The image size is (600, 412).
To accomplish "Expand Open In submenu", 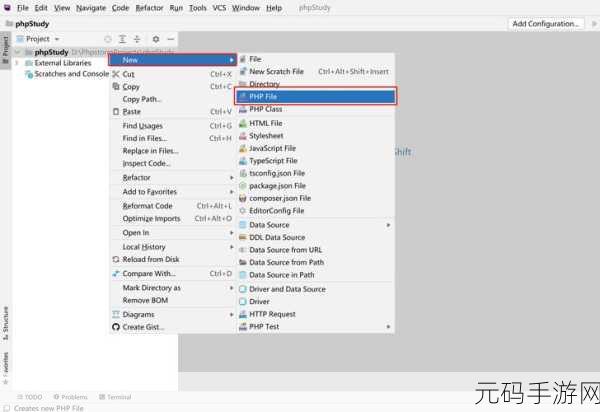I will click(x=173, y=233).
